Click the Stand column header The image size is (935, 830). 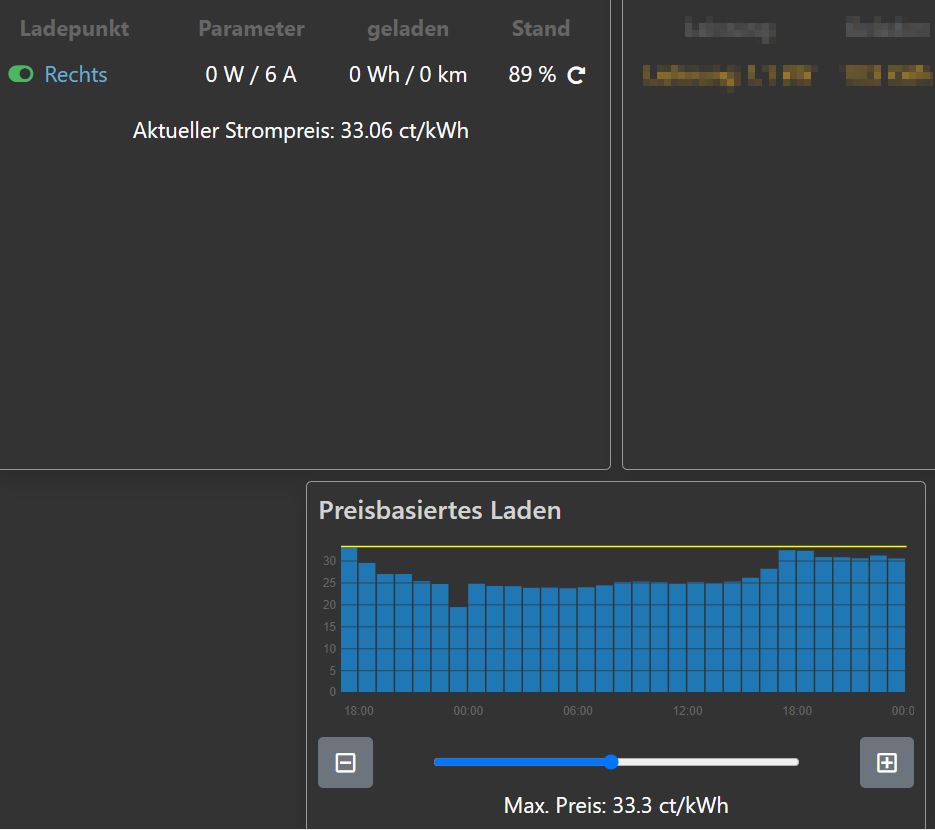pos(541,29)
